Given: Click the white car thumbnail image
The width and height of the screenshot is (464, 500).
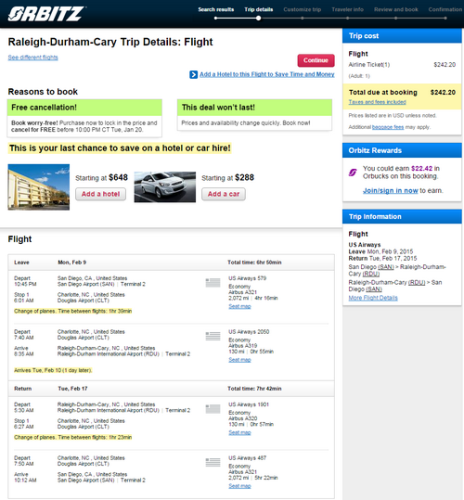Looking at the screenshot, I should [x=165, y=187].
